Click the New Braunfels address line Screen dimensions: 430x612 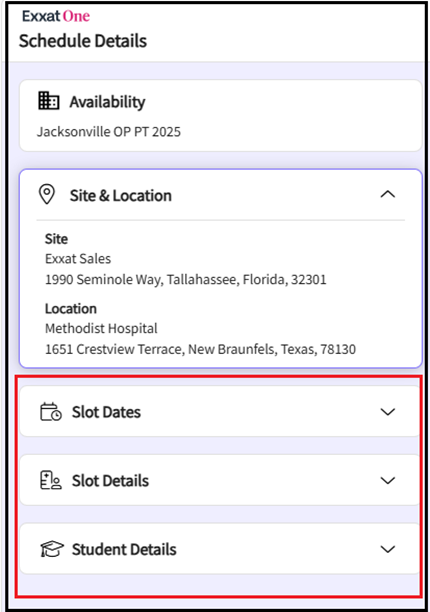[200, 349]
